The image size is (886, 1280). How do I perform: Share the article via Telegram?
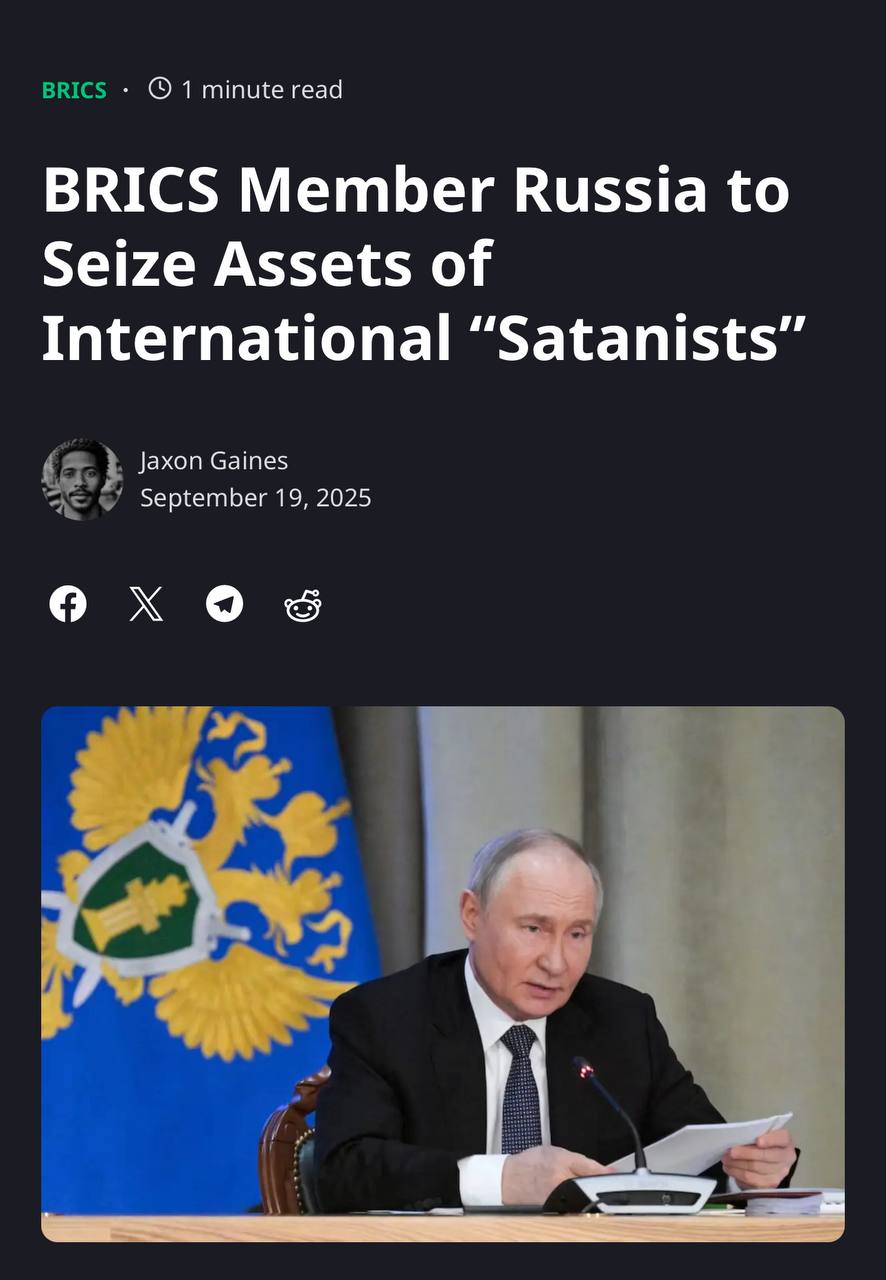coord(224,604)
